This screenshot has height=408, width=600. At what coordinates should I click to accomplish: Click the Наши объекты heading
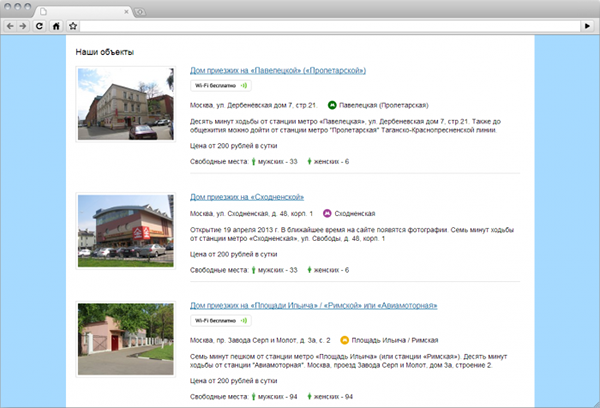pos(104,52)
